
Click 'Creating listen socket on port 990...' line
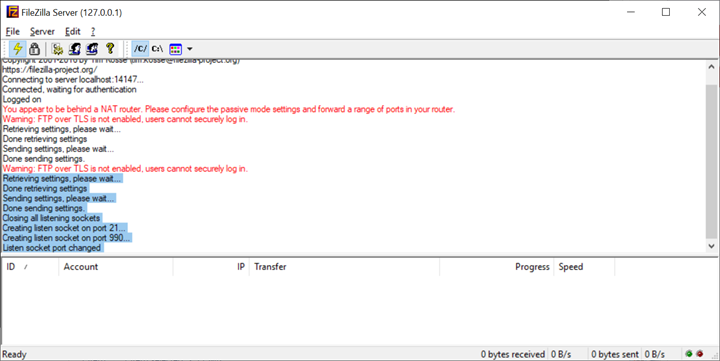[67, 238]
